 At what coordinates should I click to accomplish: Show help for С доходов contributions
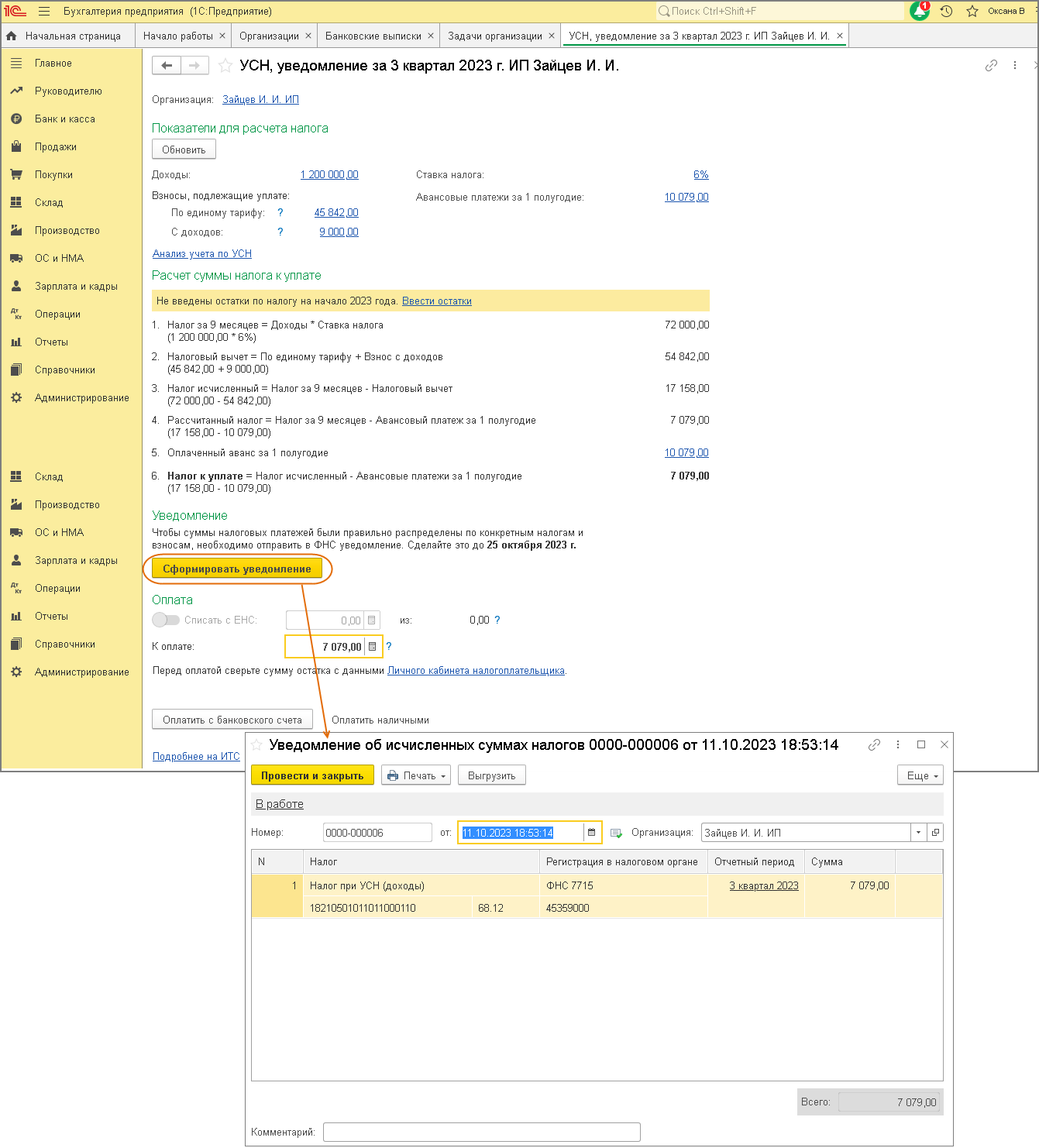click(x=280, y=232)
